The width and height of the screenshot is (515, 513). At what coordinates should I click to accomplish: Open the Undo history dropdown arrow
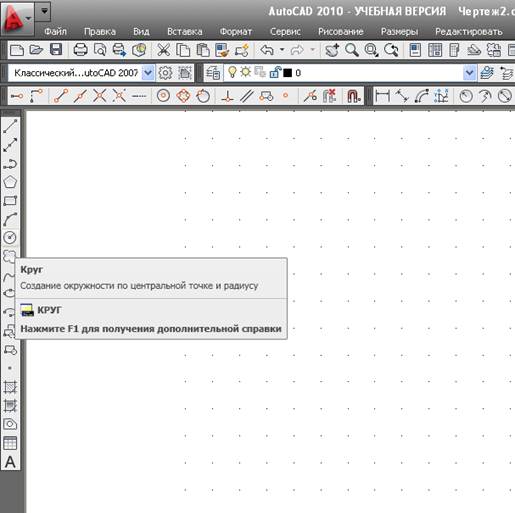(x=282, y=50)
